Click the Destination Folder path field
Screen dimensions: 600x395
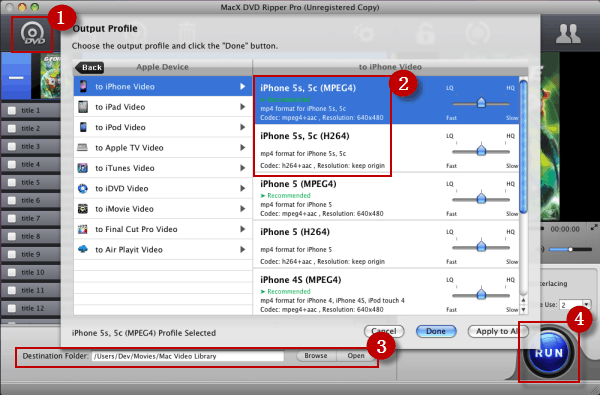[188, 356]
